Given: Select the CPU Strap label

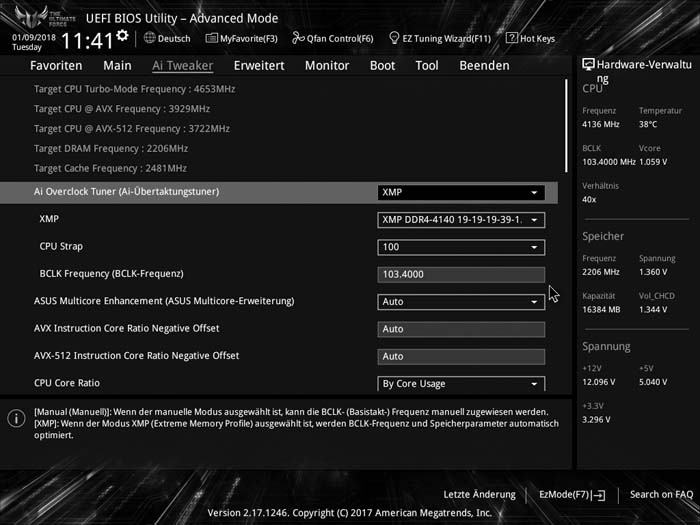Looking at the screenshot, I should click(61, 246).
